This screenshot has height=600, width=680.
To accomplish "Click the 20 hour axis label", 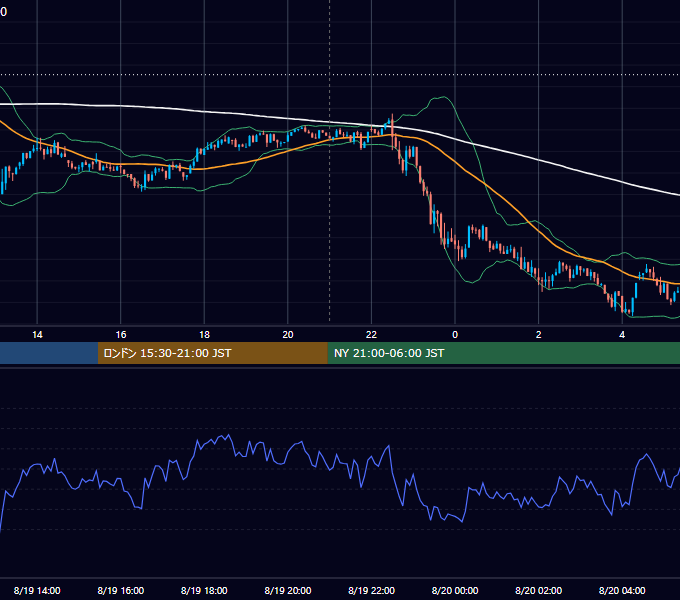I will (288, 335).
